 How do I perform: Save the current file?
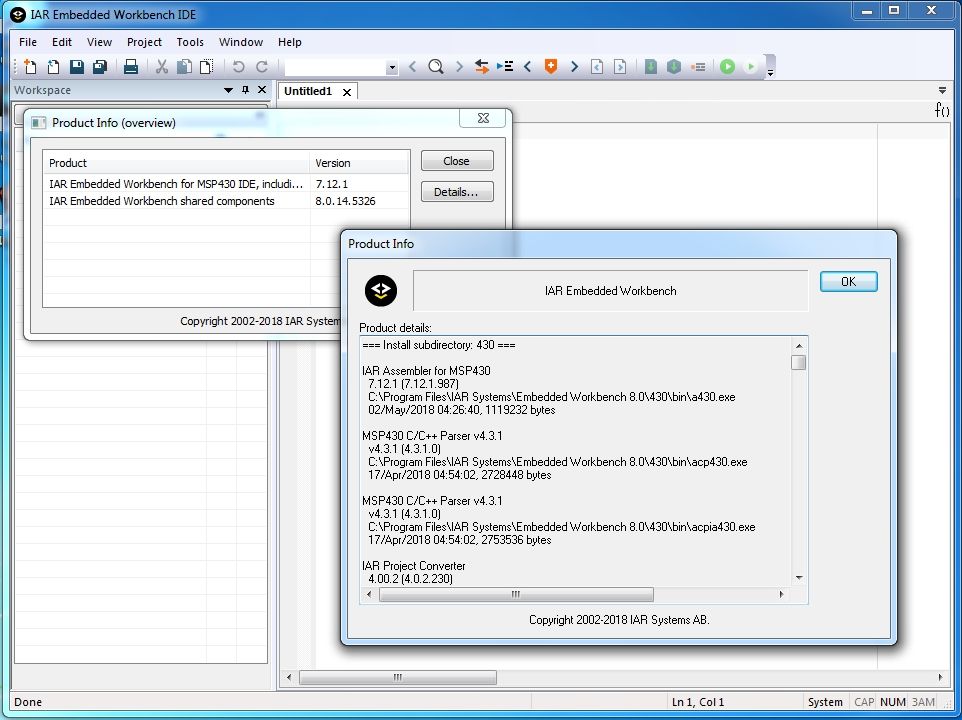click(x=77, y=66)
